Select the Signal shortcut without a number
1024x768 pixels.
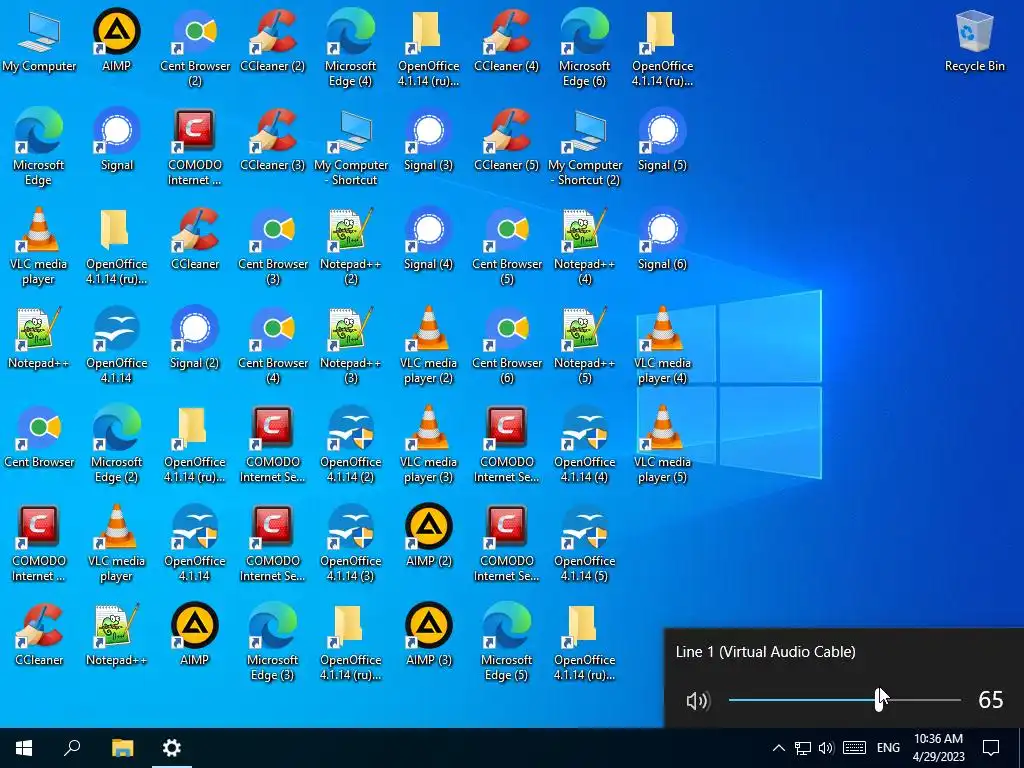[116, 140]
